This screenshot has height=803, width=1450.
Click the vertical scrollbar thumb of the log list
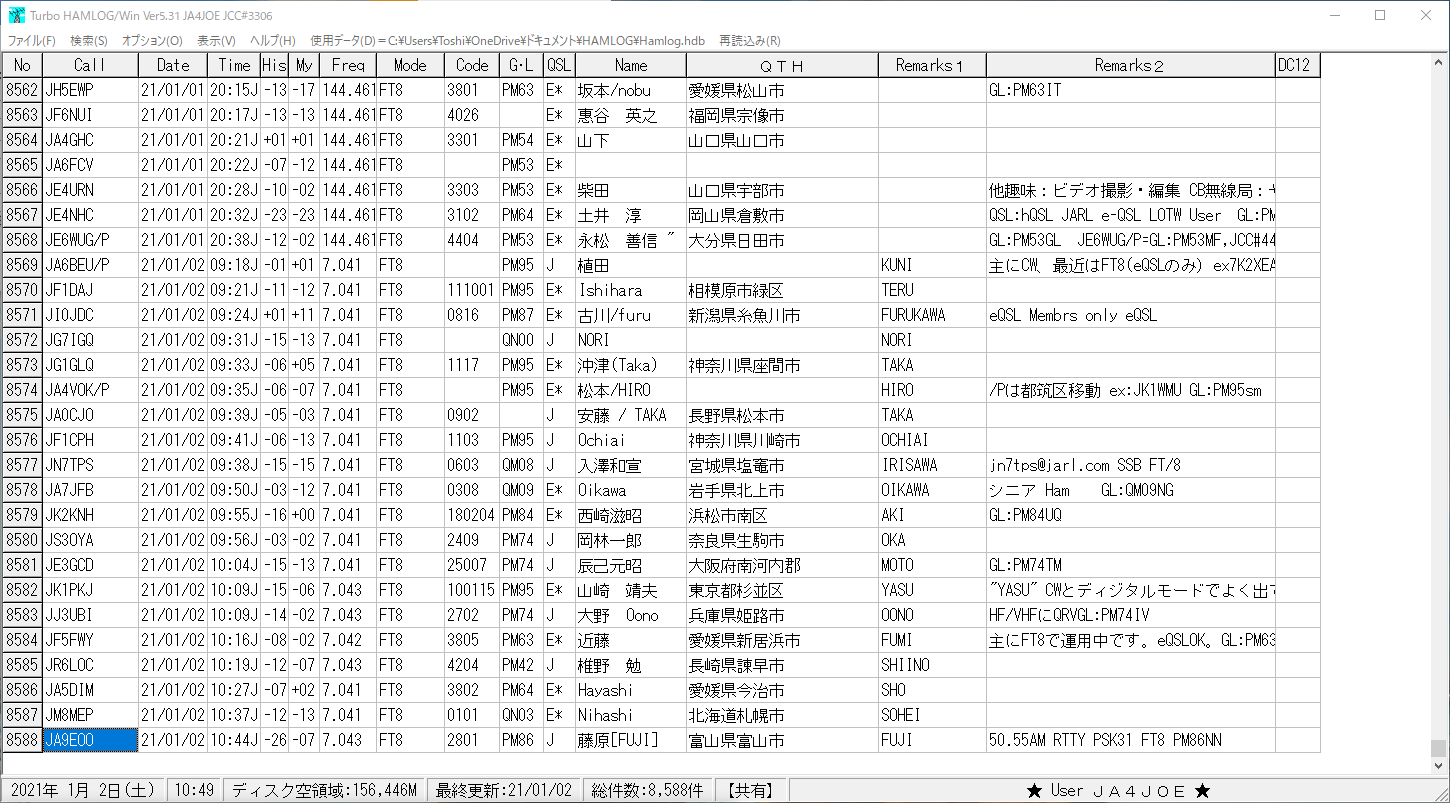(1439, 748)
